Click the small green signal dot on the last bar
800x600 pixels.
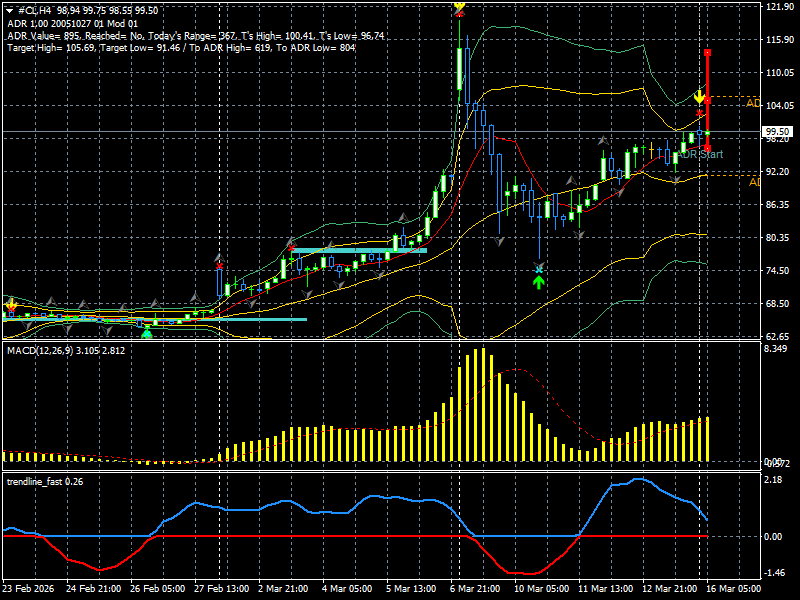tap(707, 133)
